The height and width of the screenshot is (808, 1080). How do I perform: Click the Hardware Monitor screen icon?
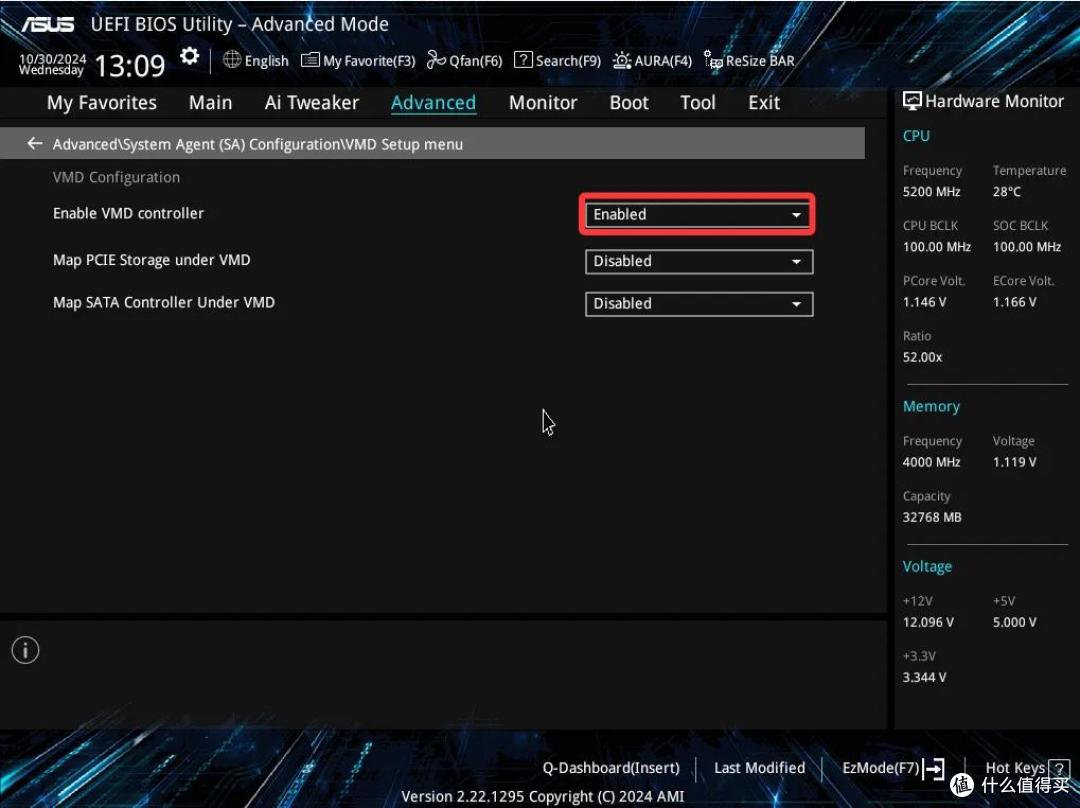pyautogui.click(x=912, y=101)
